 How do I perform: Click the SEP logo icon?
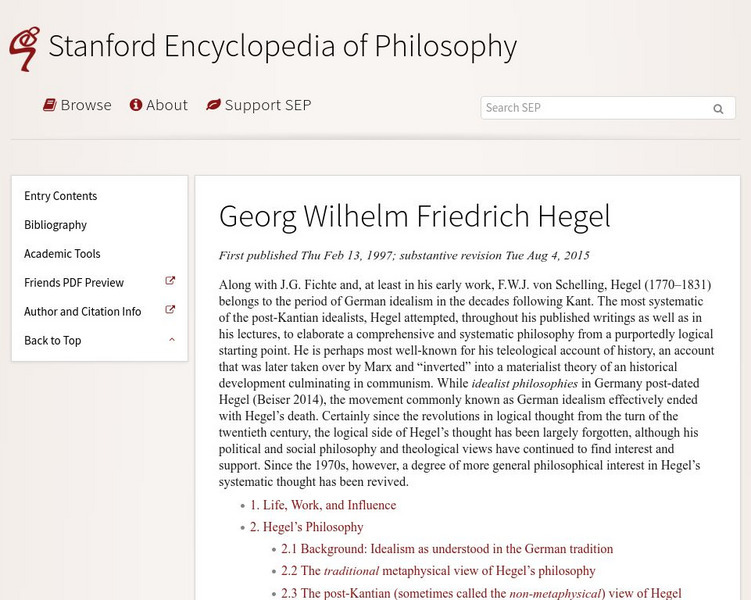(x=24, y=48)
